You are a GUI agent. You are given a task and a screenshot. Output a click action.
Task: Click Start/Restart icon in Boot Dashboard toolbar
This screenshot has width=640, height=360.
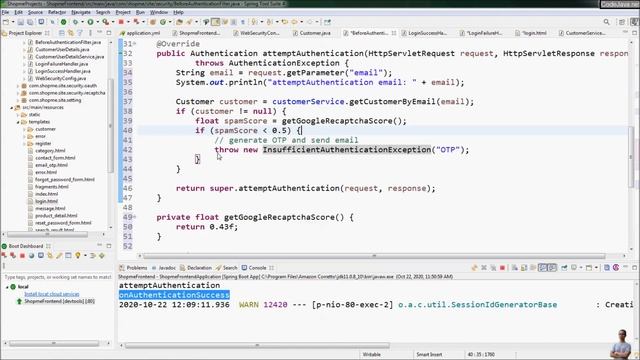point(4,256)
